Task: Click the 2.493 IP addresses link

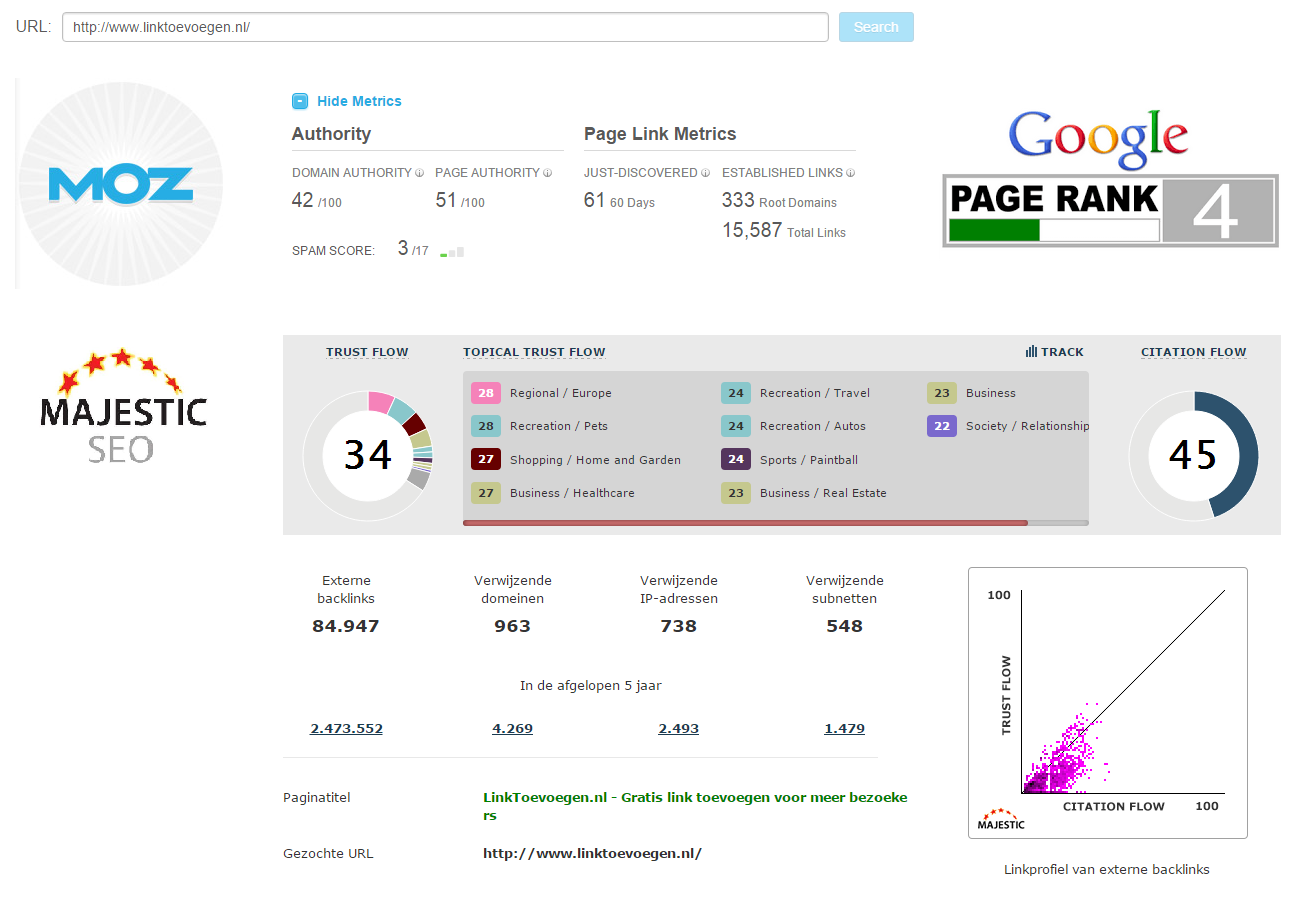Action: [678, 729]
